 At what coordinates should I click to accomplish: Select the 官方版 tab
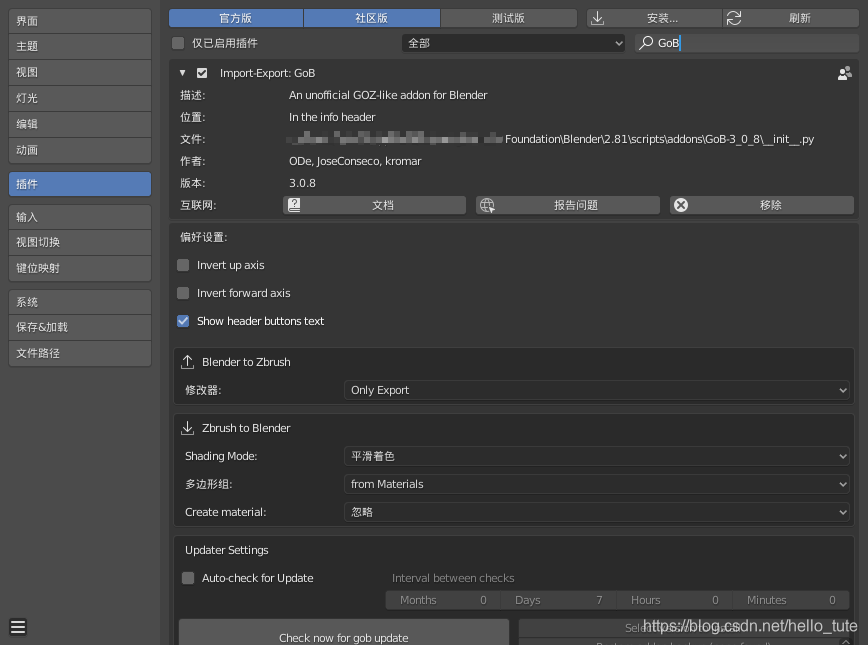pos(236,18)
